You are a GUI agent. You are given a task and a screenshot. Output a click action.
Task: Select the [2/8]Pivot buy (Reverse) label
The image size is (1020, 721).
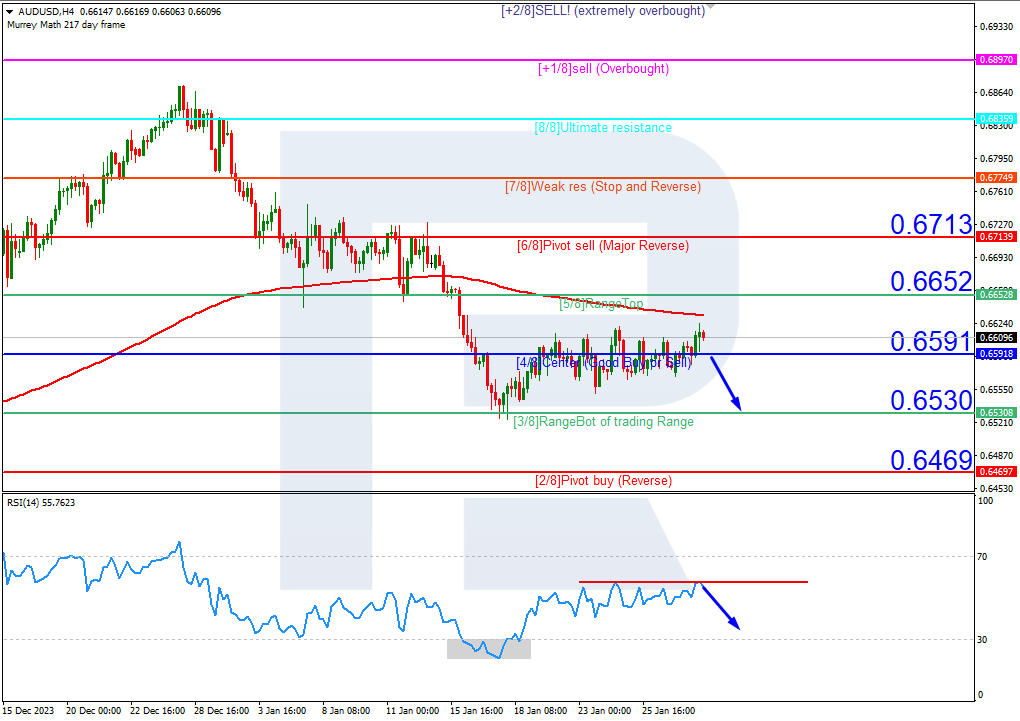[601, 481]
